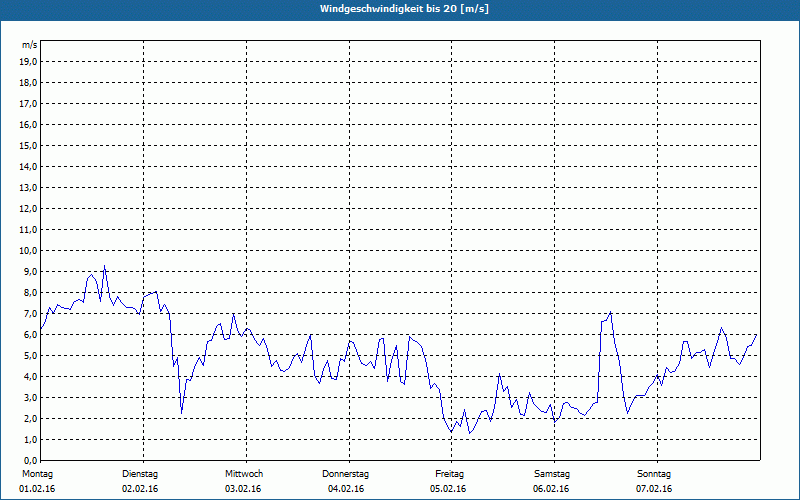This screenshot has height=500, width=800.
Task: Click the '05.02.16' date label
Action: [x=448, y=489]
